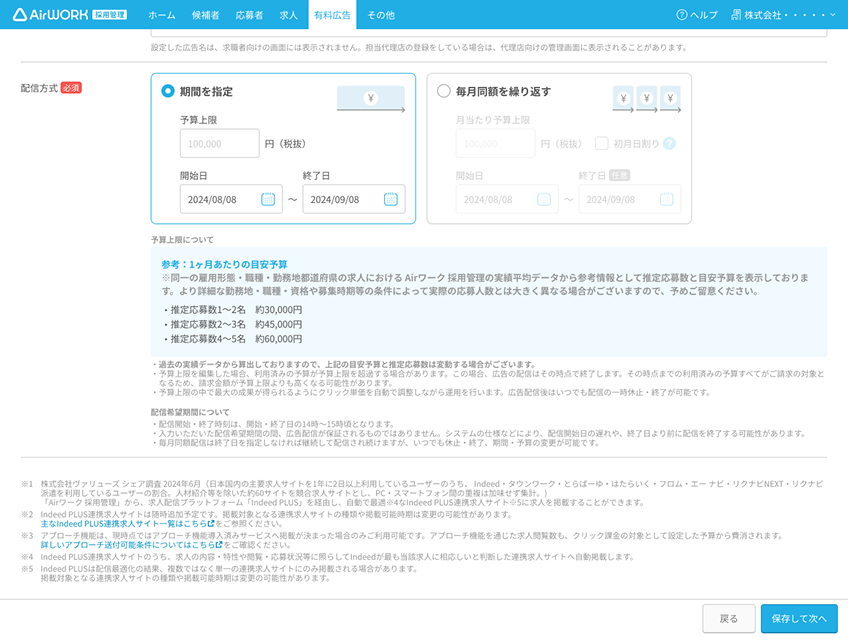Viewport: 848px width, 642px height.
Task: Click the 戻る button
Action: tap(728, 618)
